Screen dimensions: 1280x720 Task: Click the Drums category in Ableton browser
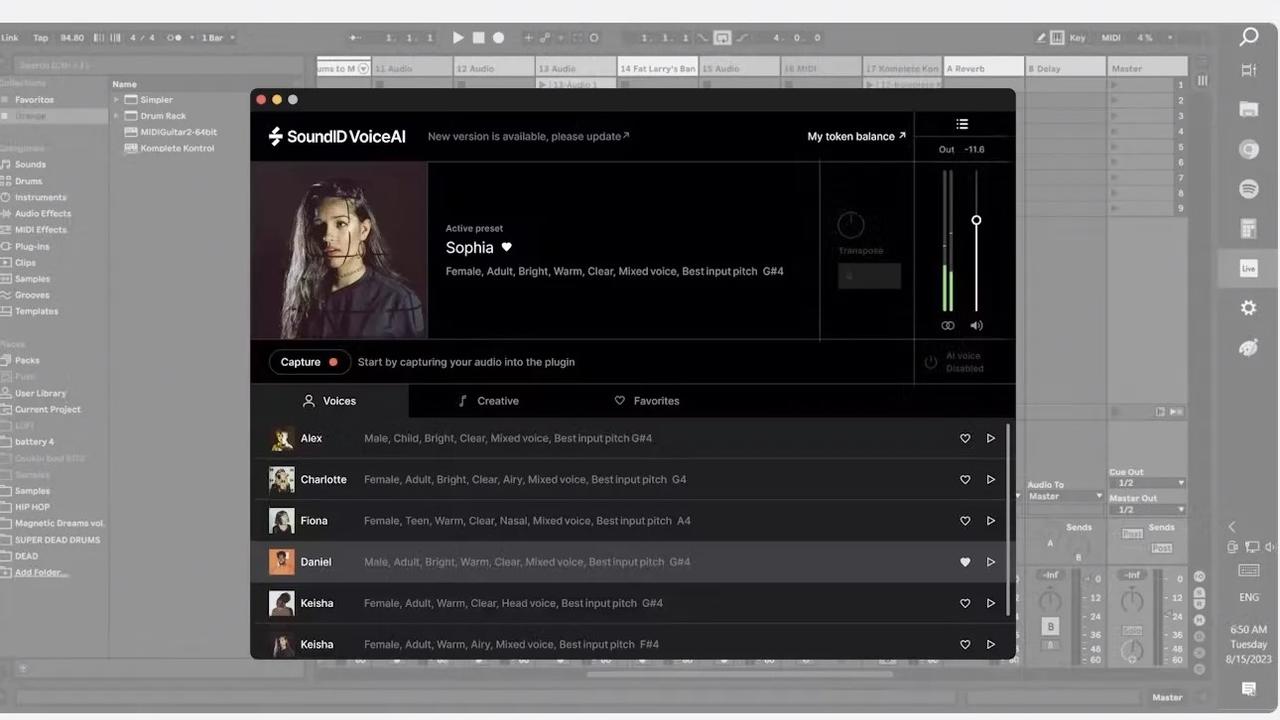(x=28, y=181)
